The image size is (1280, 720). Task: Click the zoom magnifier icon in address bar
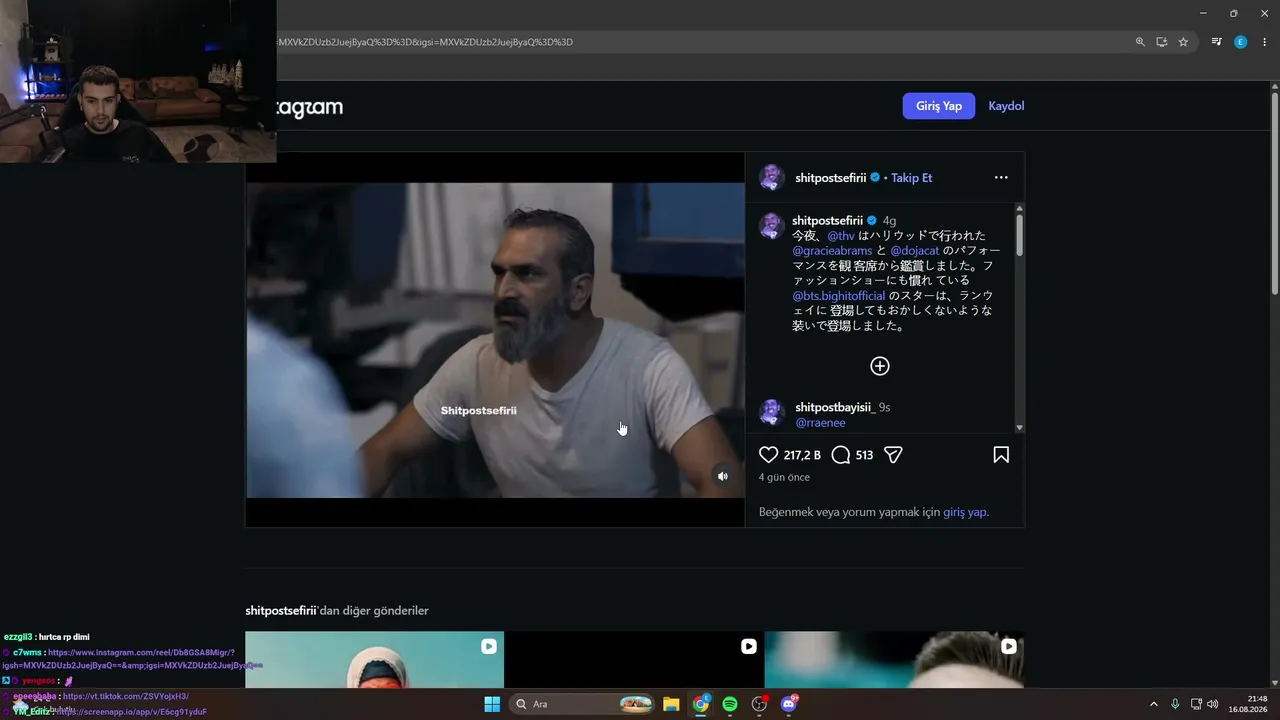1140,42
